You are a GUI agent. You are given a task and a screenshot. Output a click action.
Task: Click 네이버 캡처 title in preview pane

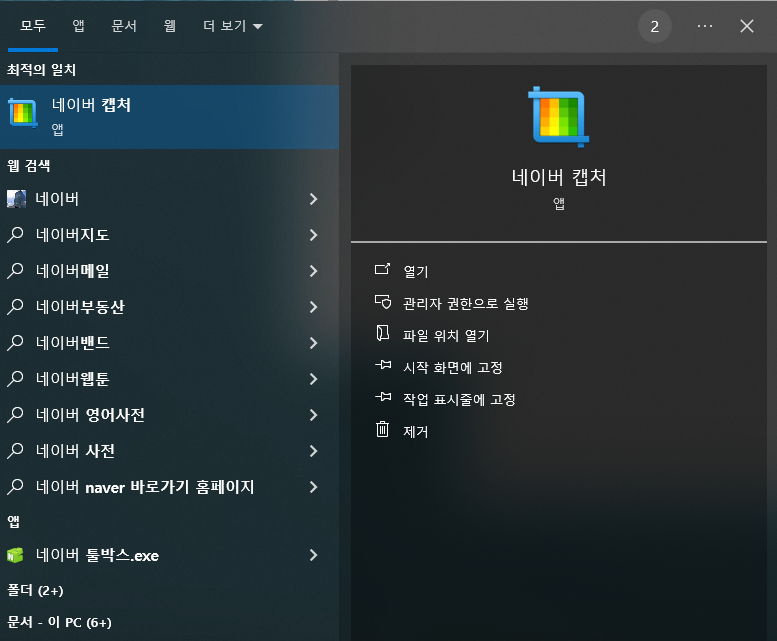pyautogui.click(x=559, y=177)
